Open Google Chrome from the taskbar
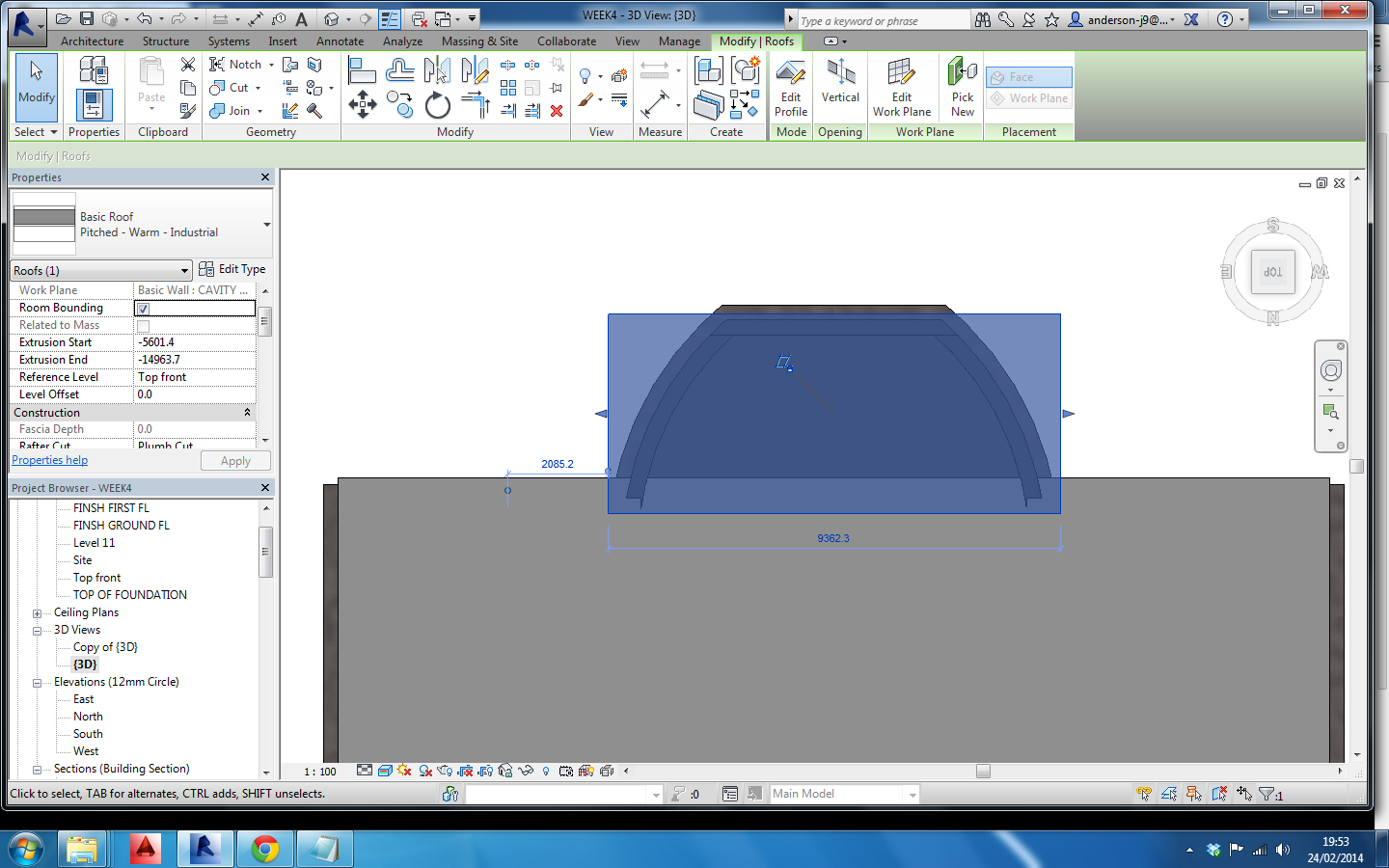The width and height of the screenshot is (1389, 868). [x=264, y=849]
